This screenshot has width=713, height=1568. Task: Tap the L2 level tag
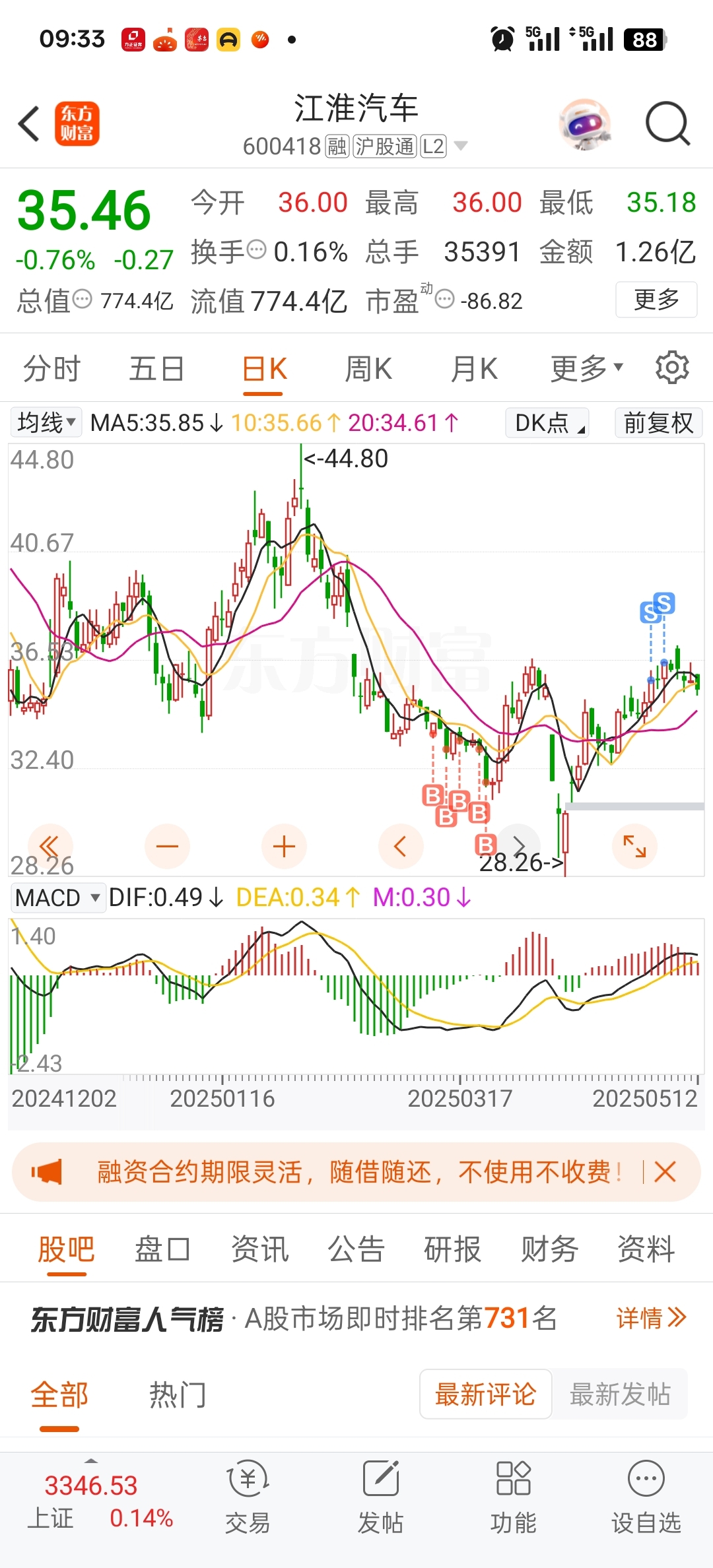tap(434, 146)
